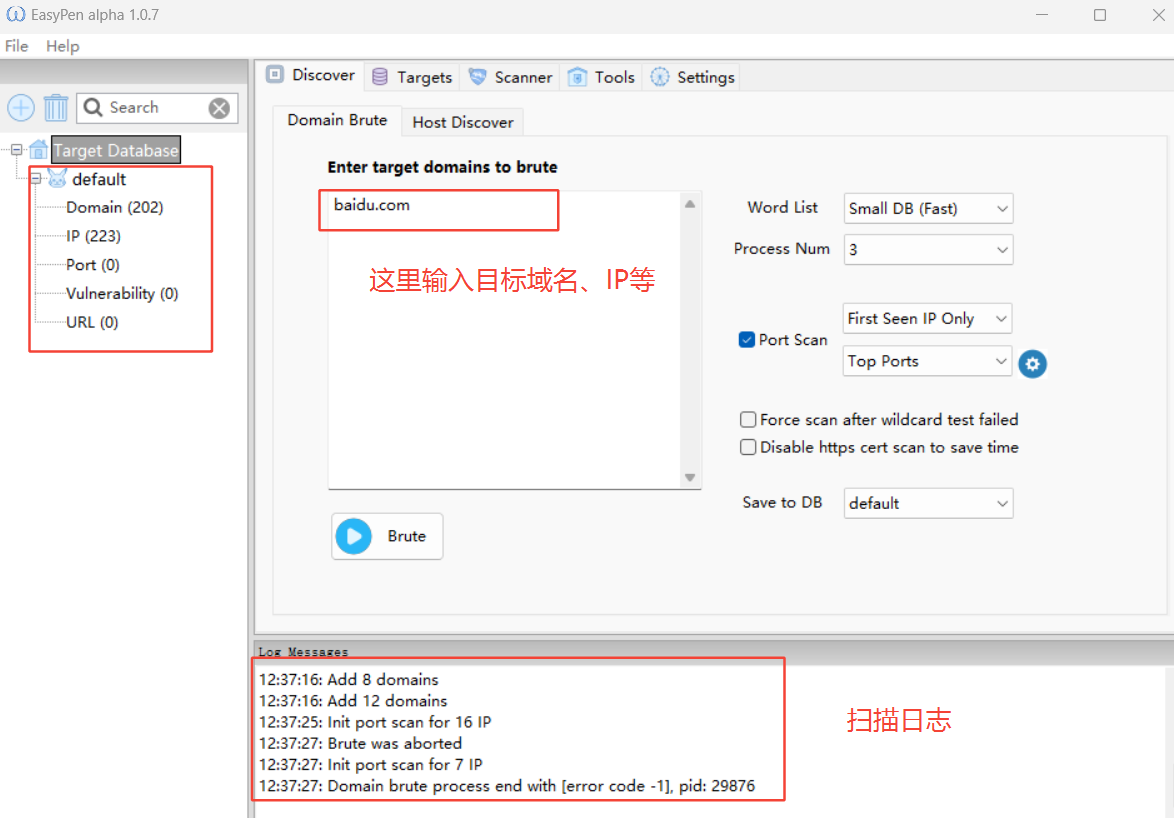Image resolution: width=1174 pixels, height=818 pixels.
Task: Click the 'Brute was aborted' log line
Action: pos(360,744)
